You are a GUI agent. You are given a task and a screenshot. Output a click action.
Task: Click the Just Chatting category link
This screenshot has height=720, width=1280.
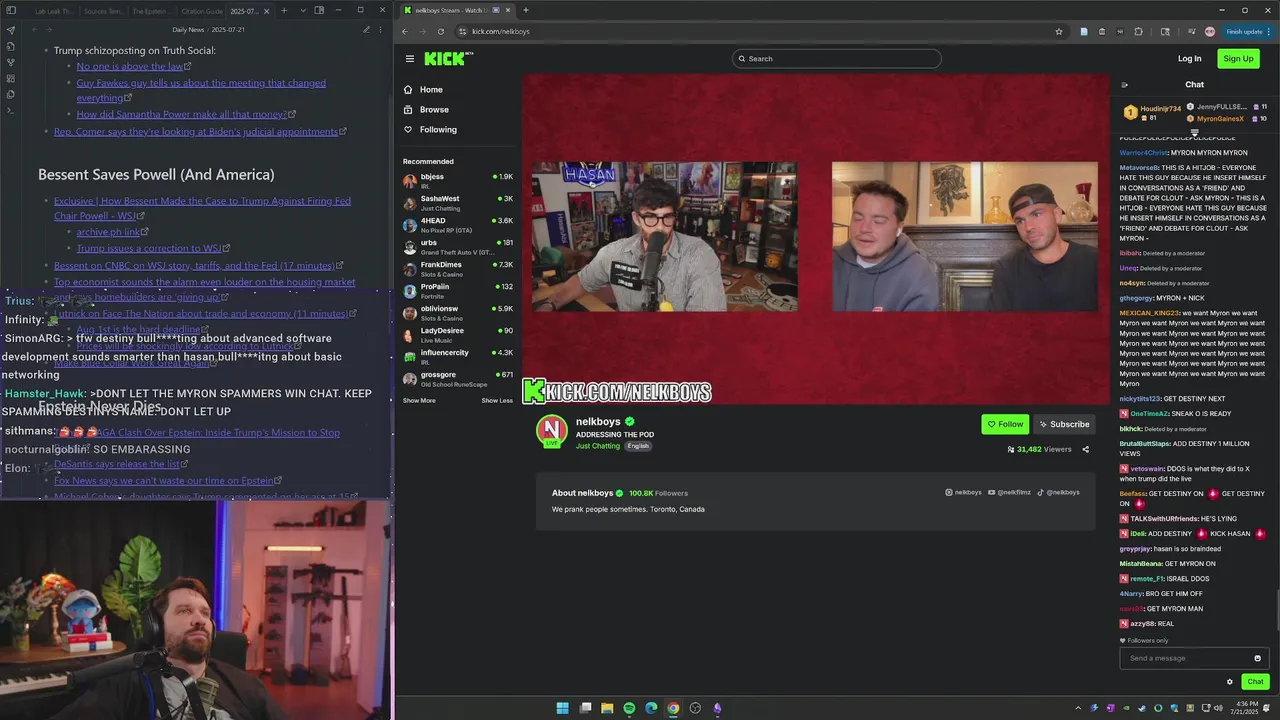(x=598, y=446)
